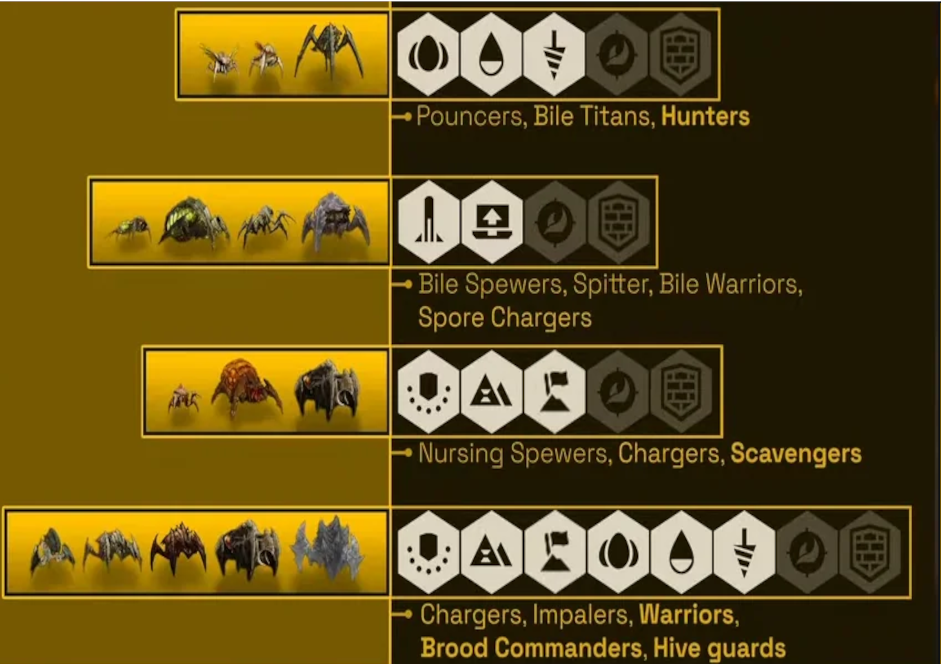Select the Spore Chargers text
The image size is (941, 664).
point(505,318)
